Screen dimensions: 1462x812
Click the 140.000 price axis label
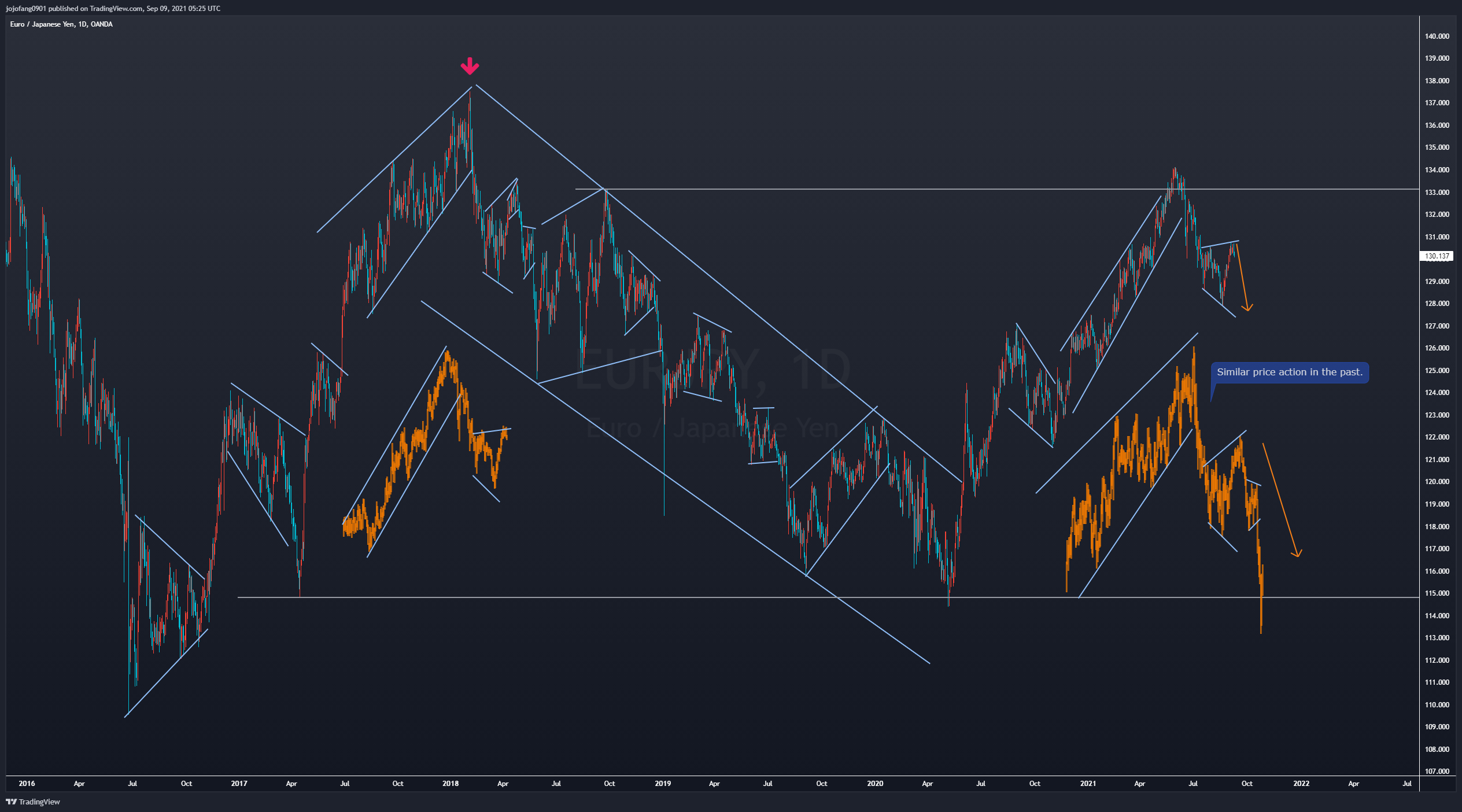coord(1437,36)
